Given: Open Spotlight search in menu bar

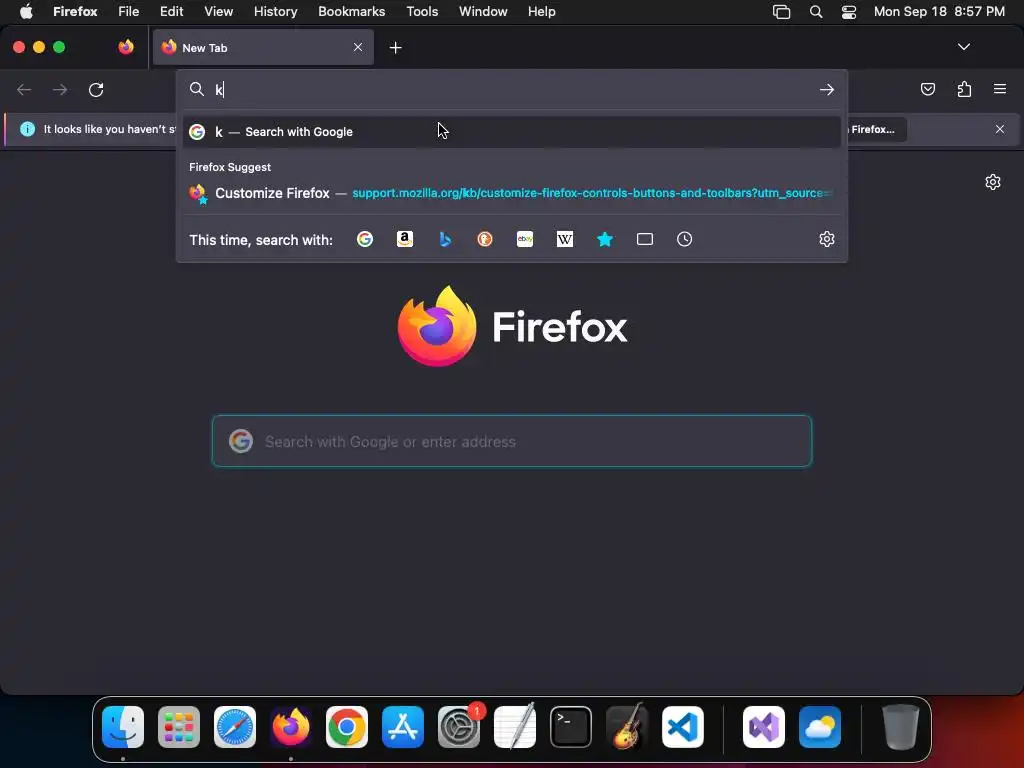Looking at the screenshot, I should (x=816, y=12).
